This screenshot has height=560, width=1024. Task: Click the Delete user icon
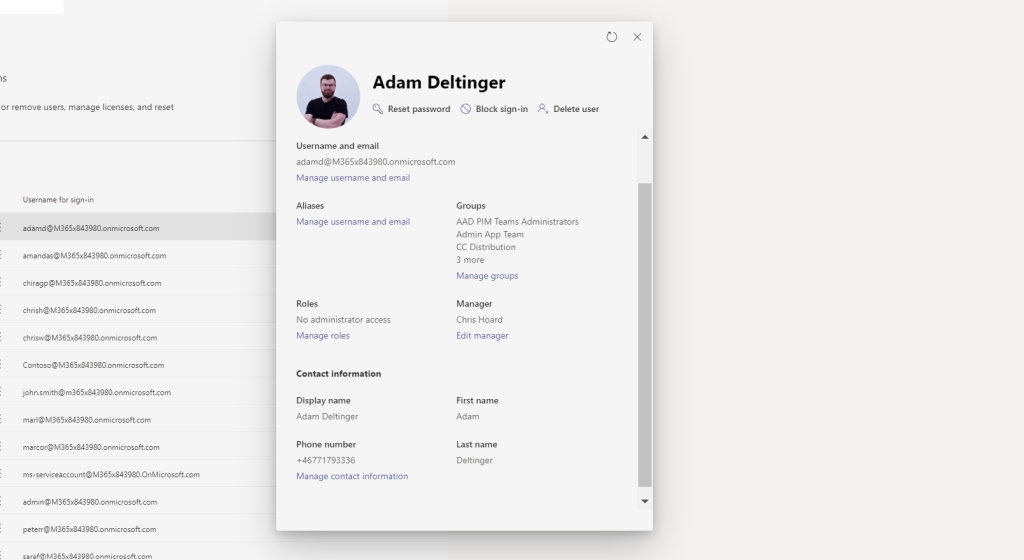coord(543,109)
